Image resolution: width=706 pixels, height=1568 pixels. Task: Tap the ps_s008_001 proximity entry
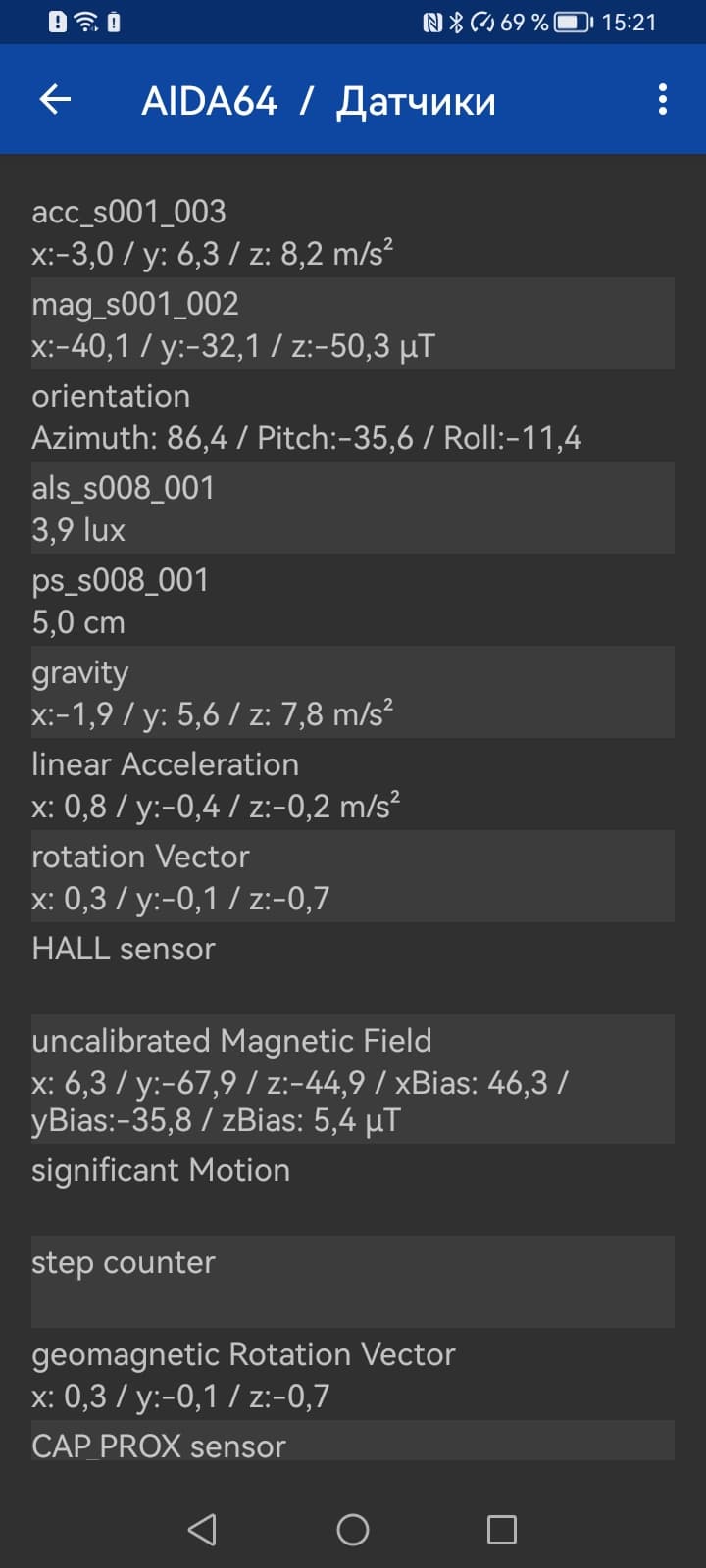point(353,601)
